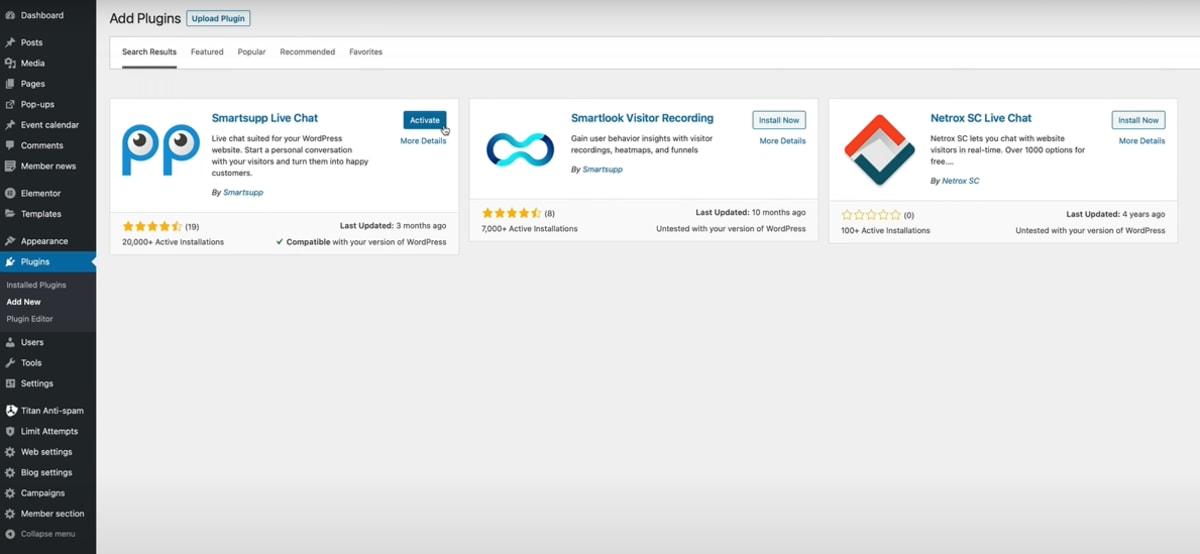Click the Smartsupp Live Chat plugin logo

click(x=161, y=150)
